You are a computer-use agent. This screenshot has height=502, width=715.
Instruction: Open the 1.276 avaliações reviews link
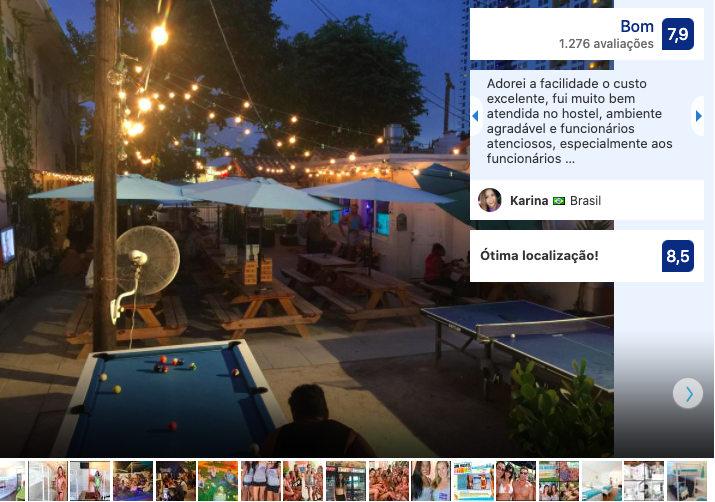pyautogui.click(x=606, y=44)
